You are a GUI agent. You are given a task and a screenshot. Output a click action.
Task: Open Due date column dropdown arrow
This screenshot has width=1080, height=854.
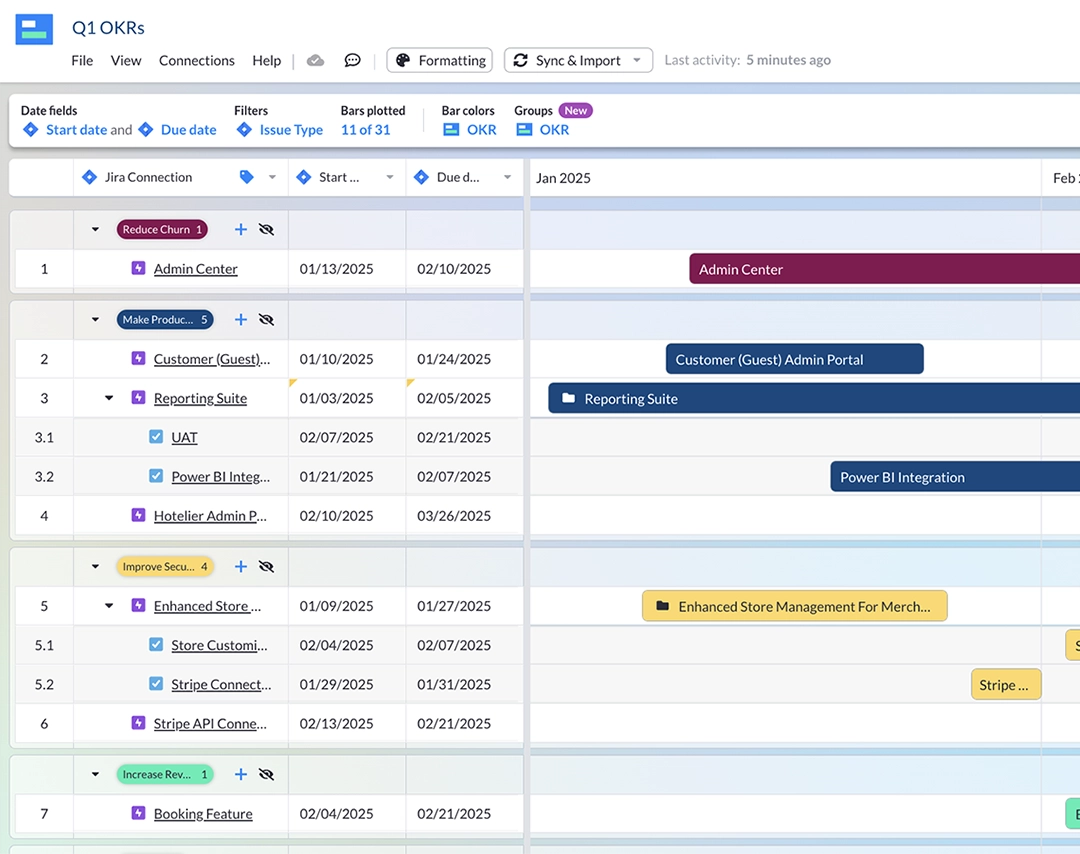click(508, 177)
